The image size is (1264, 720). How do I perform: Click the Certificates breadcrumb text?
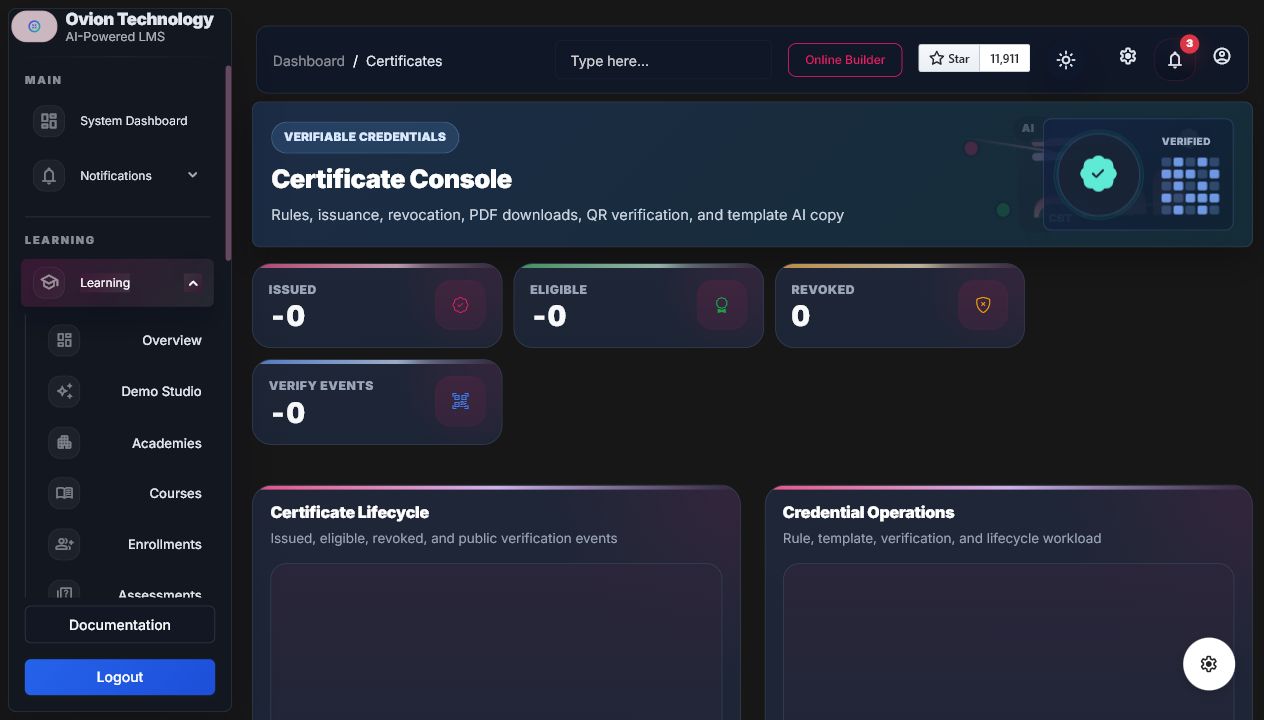404,61
